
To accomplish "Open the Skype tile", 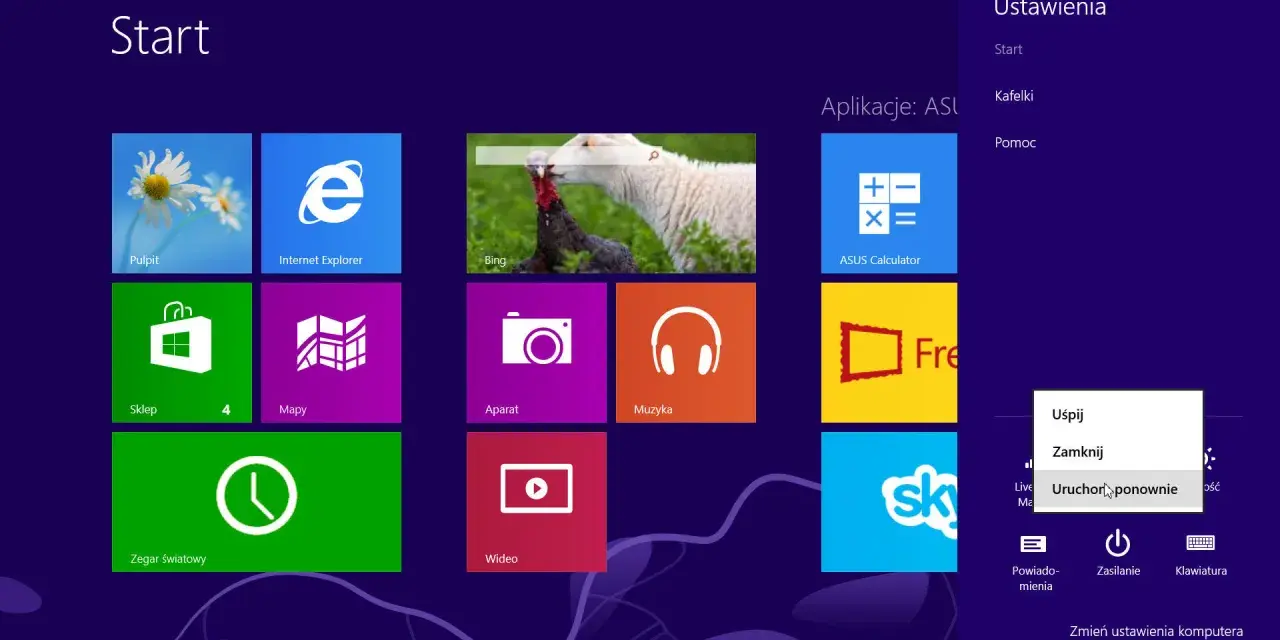I will (889, 502).
